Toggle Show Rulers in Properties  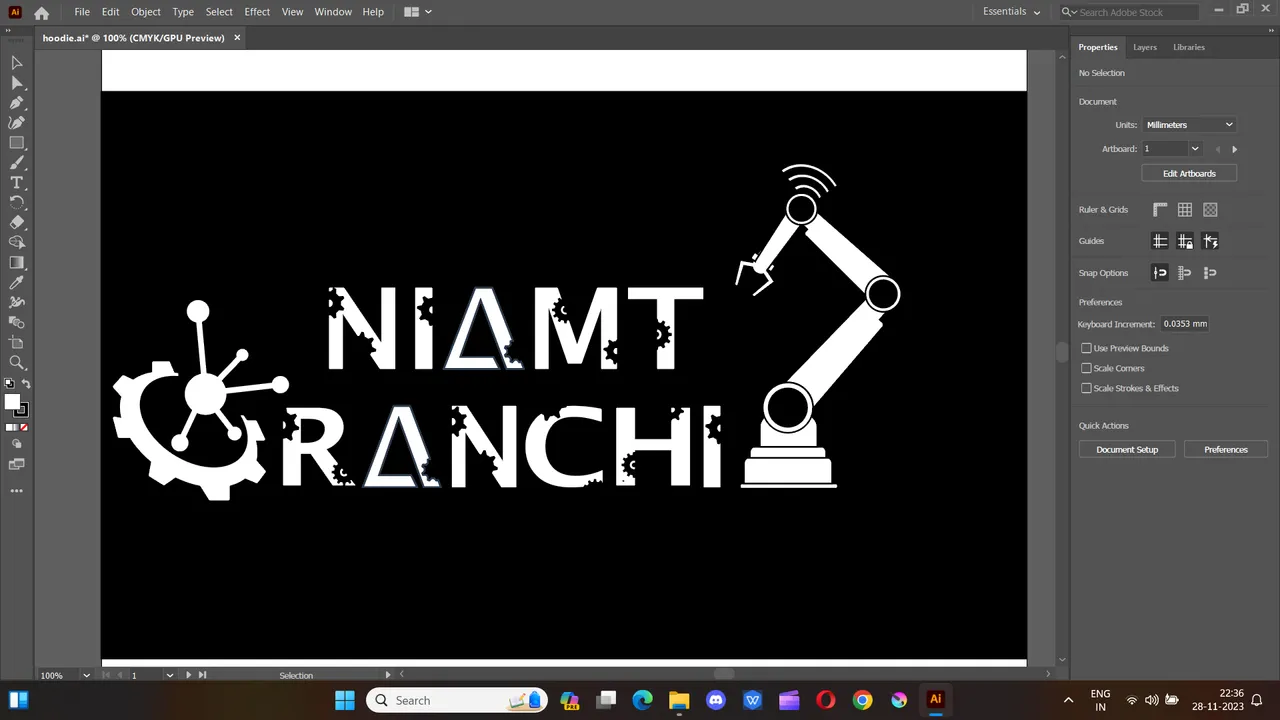pos(1160,210)
